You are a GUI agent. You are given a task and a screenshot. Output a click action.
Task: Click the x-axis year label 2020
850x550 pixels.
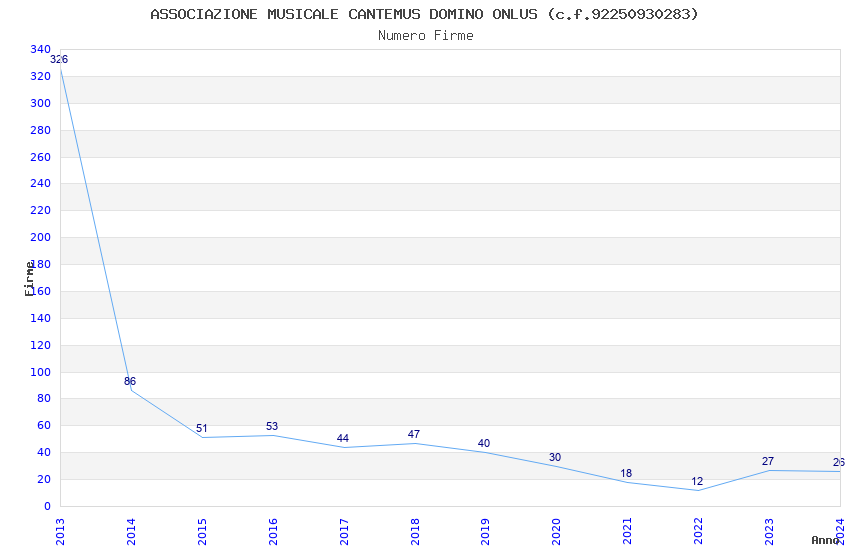click(557, 532)
